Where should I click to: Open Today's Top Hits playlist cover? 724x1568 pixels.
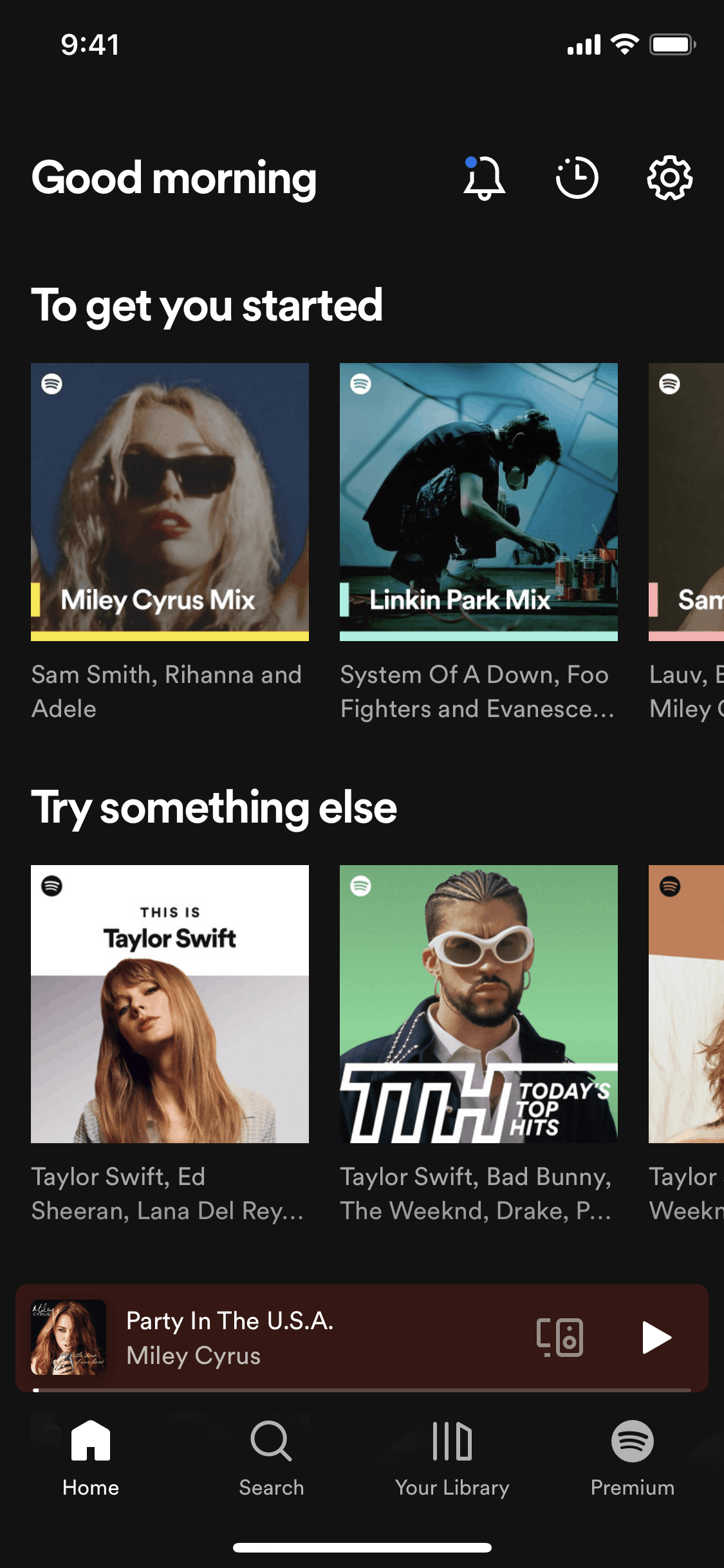[478, 1004]
